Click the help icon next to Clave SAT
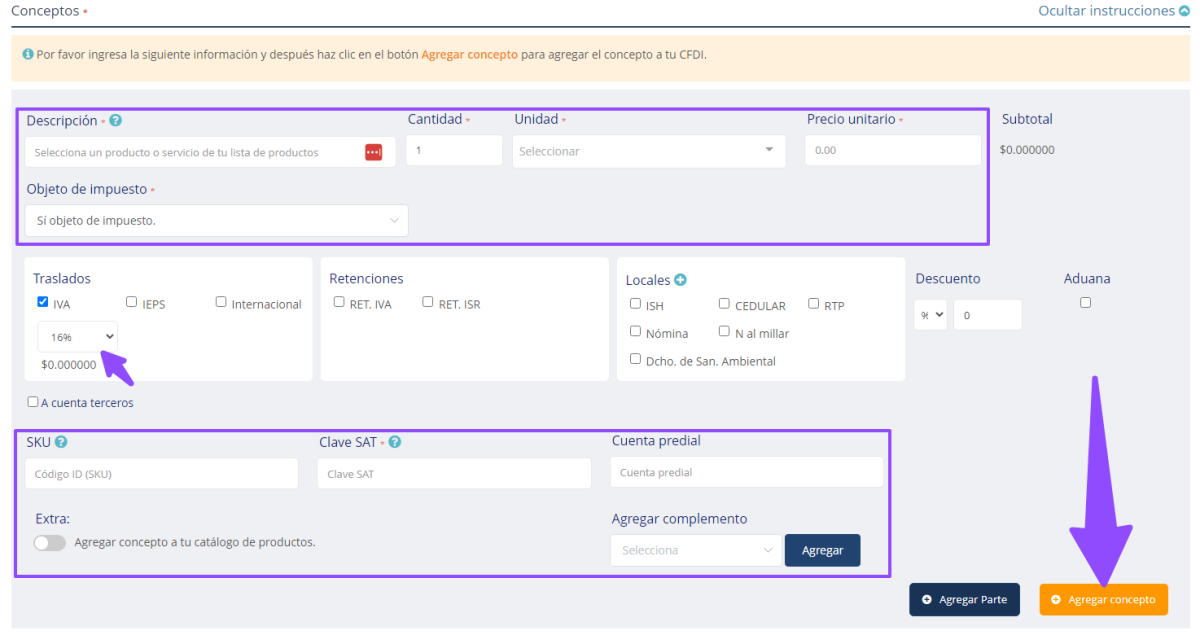 (x=395, y=442)
